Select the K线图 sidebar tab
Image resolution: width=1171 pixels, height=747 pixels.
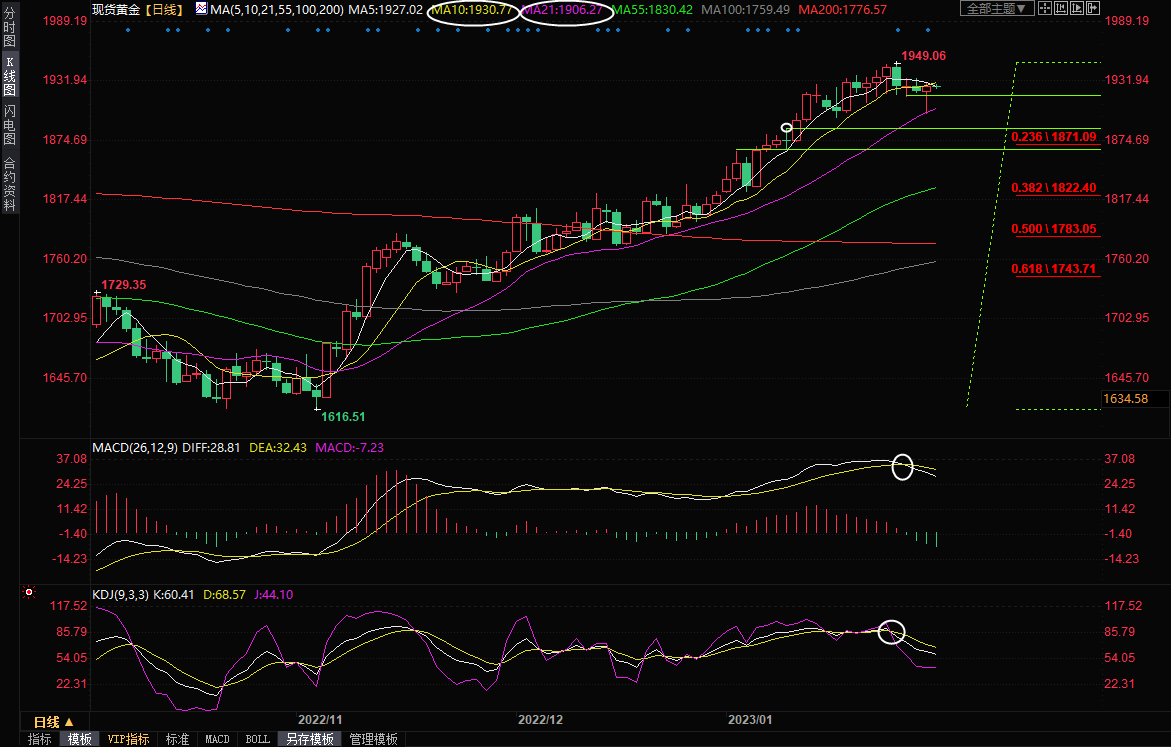click(x=10, y=76)
